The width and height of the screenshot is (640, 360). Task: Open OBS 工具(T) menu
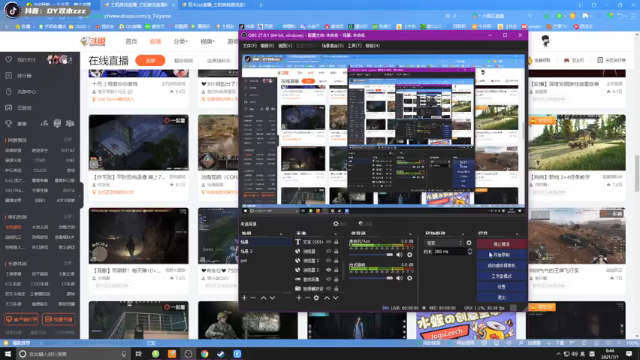click(355, 46)
